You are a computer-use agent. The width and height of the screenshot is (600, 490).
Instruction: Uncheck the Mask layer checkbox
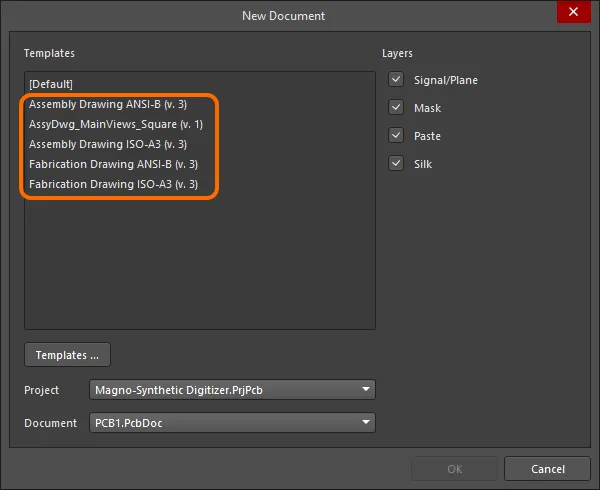[x=396, y=107]
